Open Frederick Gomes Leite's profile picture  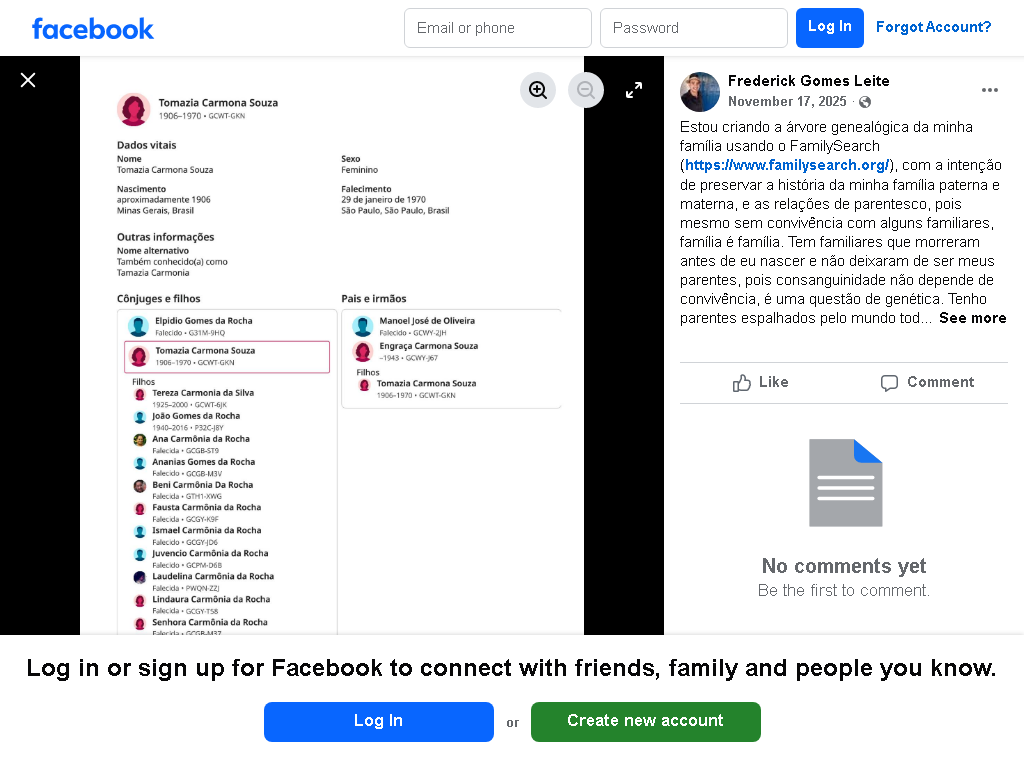point(700,91)
